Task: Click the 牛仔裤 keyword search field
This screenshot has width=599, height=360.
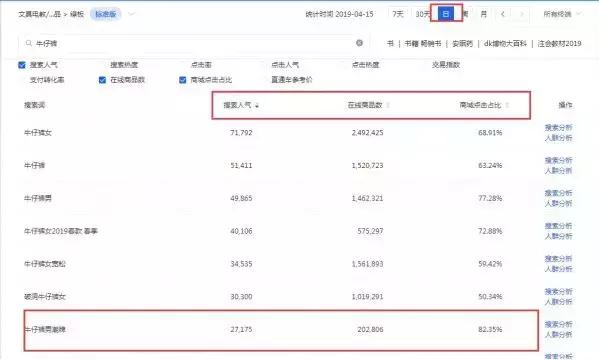Action: point(194,43)
